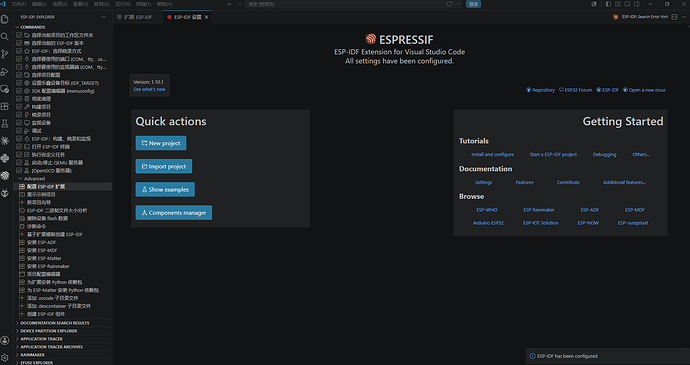
Task: Toggle checkbox for 烧录项目
Action: (19, 114)
